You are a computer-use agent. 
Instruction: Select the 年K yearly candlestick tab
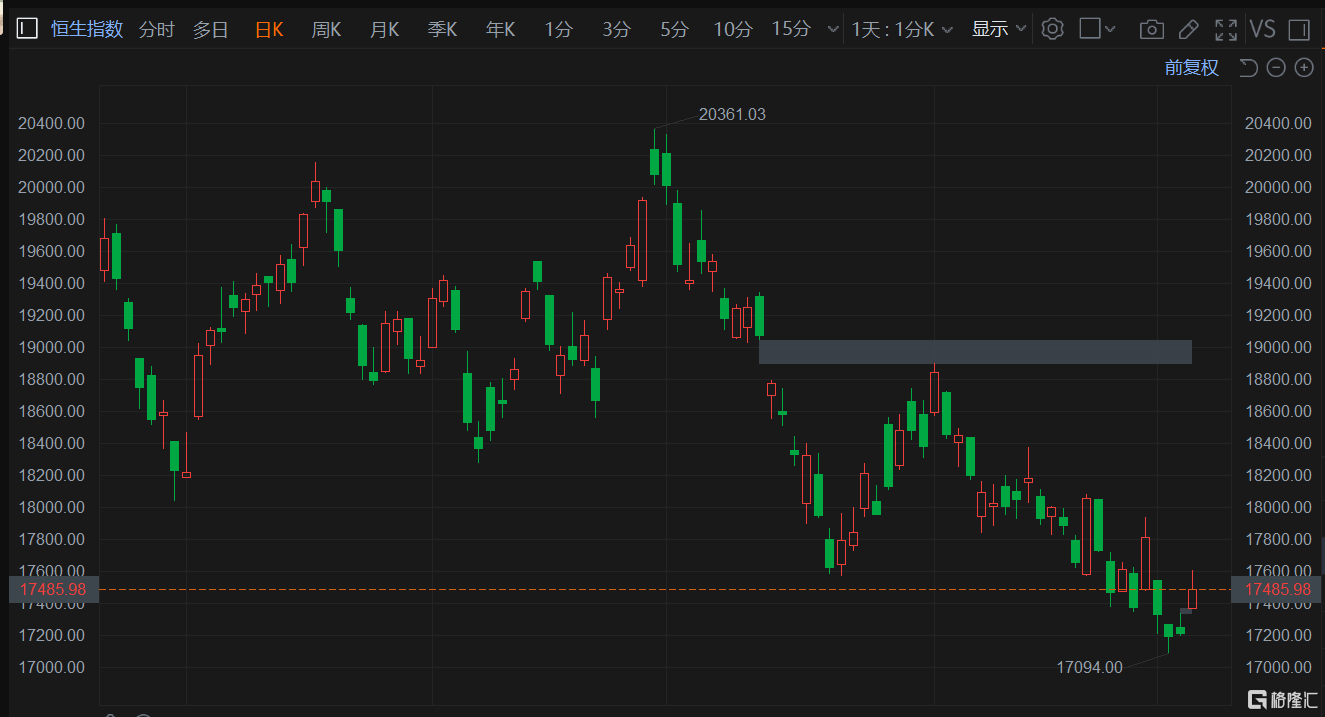pos(500,30)
